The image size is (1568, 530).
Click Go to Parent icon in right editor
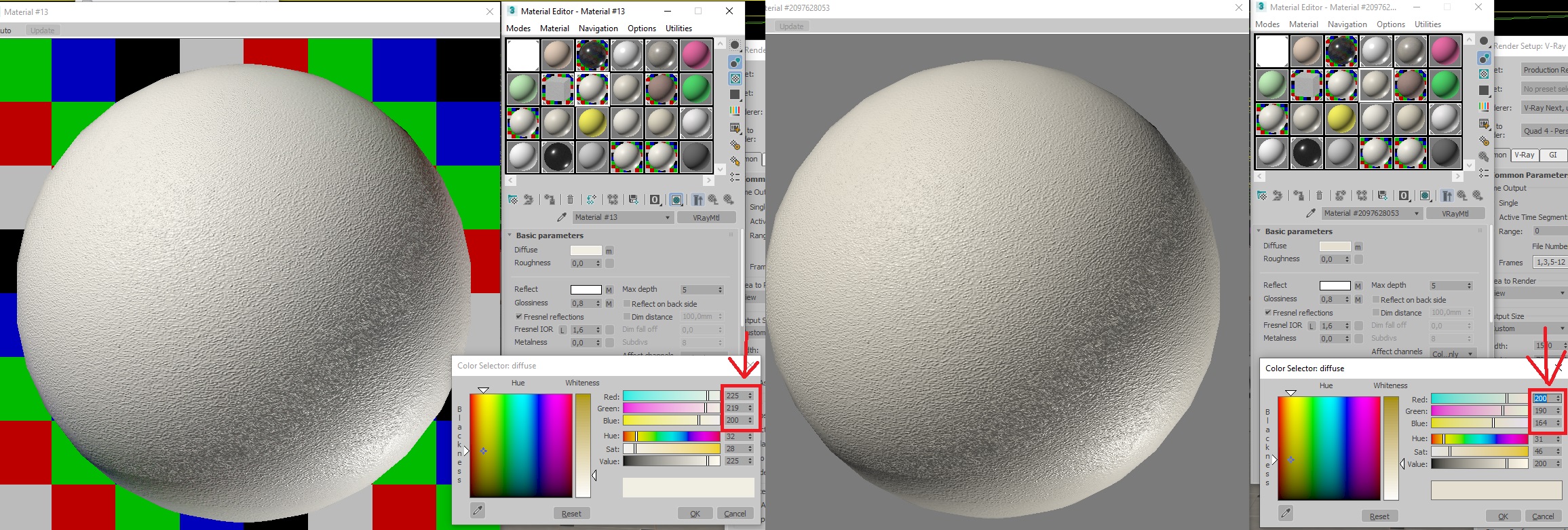coord(1462,195)
